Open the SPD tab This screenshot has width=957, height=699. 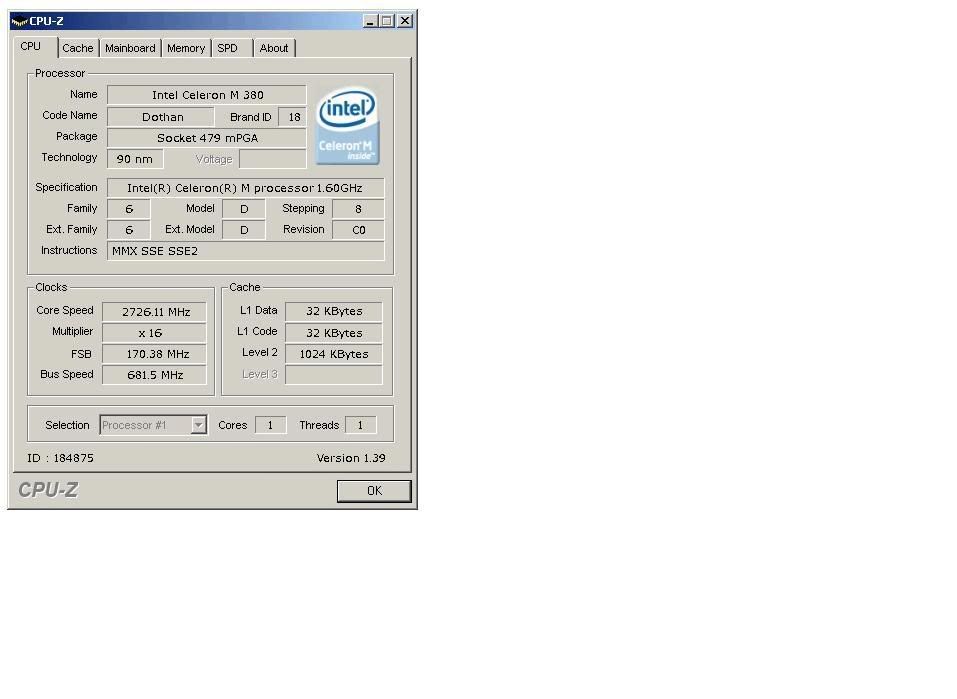coord(231,48)
